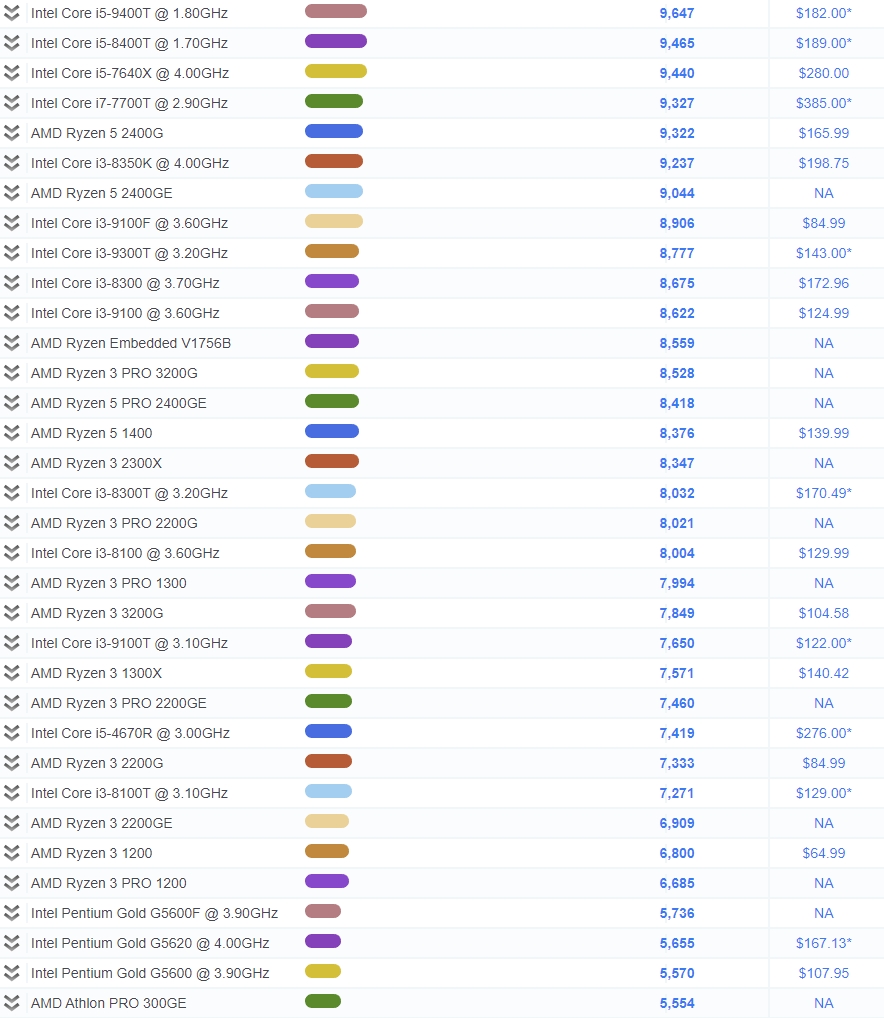Click the $165.99 price link
The height and width of the screenshot is (1018, 884).
824,133
